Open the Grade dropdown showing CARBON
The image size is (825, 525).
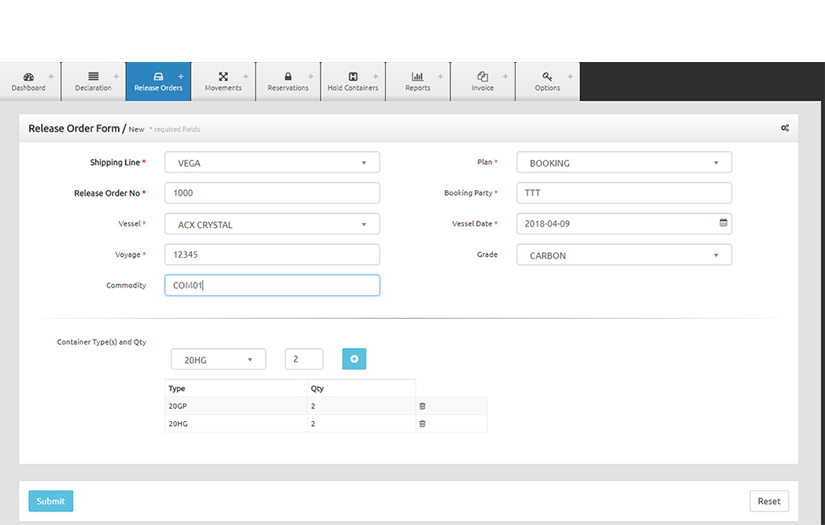click(x=624, y=255)
